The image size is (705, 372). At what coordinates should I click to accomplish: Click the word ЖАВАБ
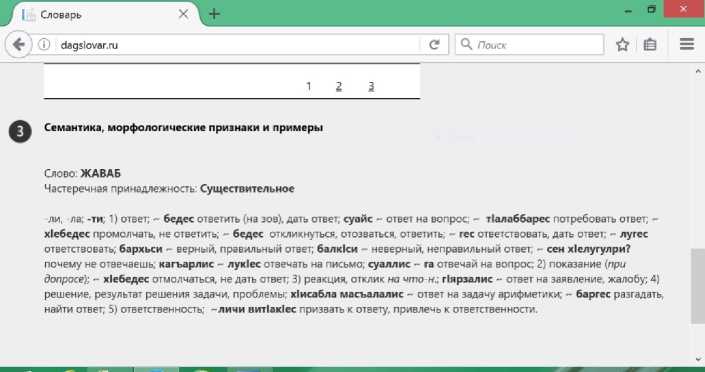(101, 173)
